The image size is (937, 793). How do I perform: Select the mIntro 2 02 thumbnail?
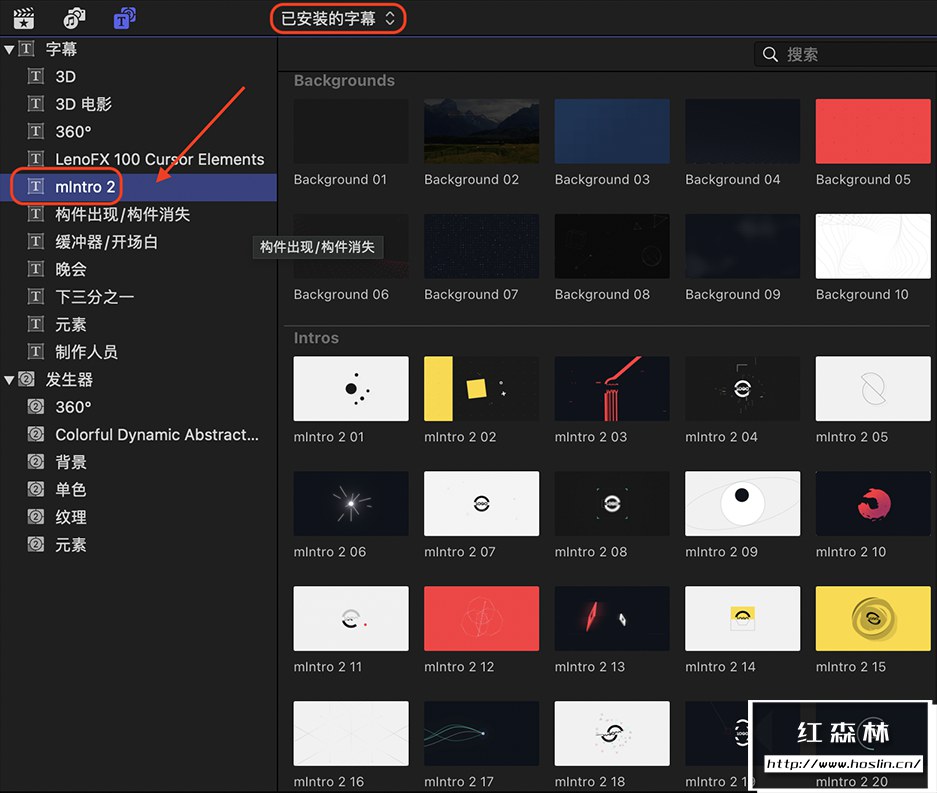click(x=481, y=388)
